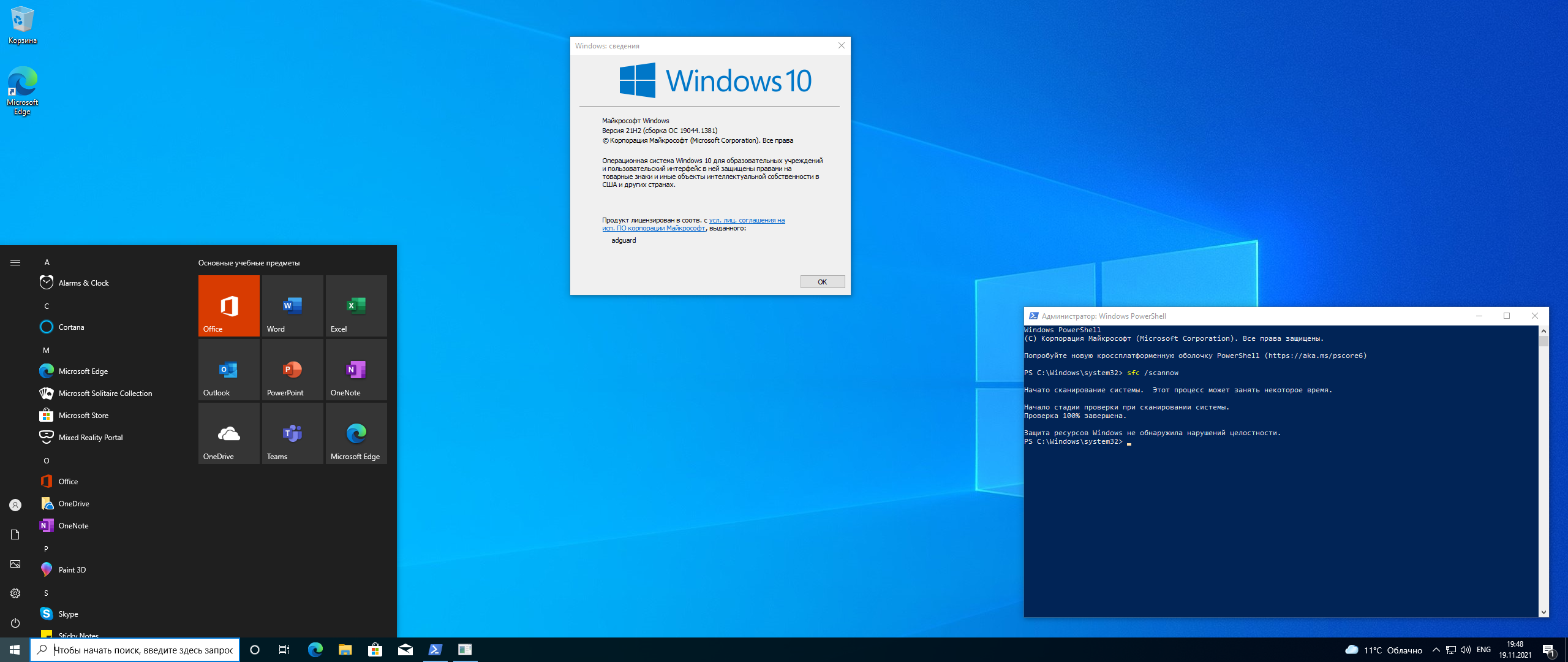Click the PowerShell title bar icon

click(x=1033, y=316)
